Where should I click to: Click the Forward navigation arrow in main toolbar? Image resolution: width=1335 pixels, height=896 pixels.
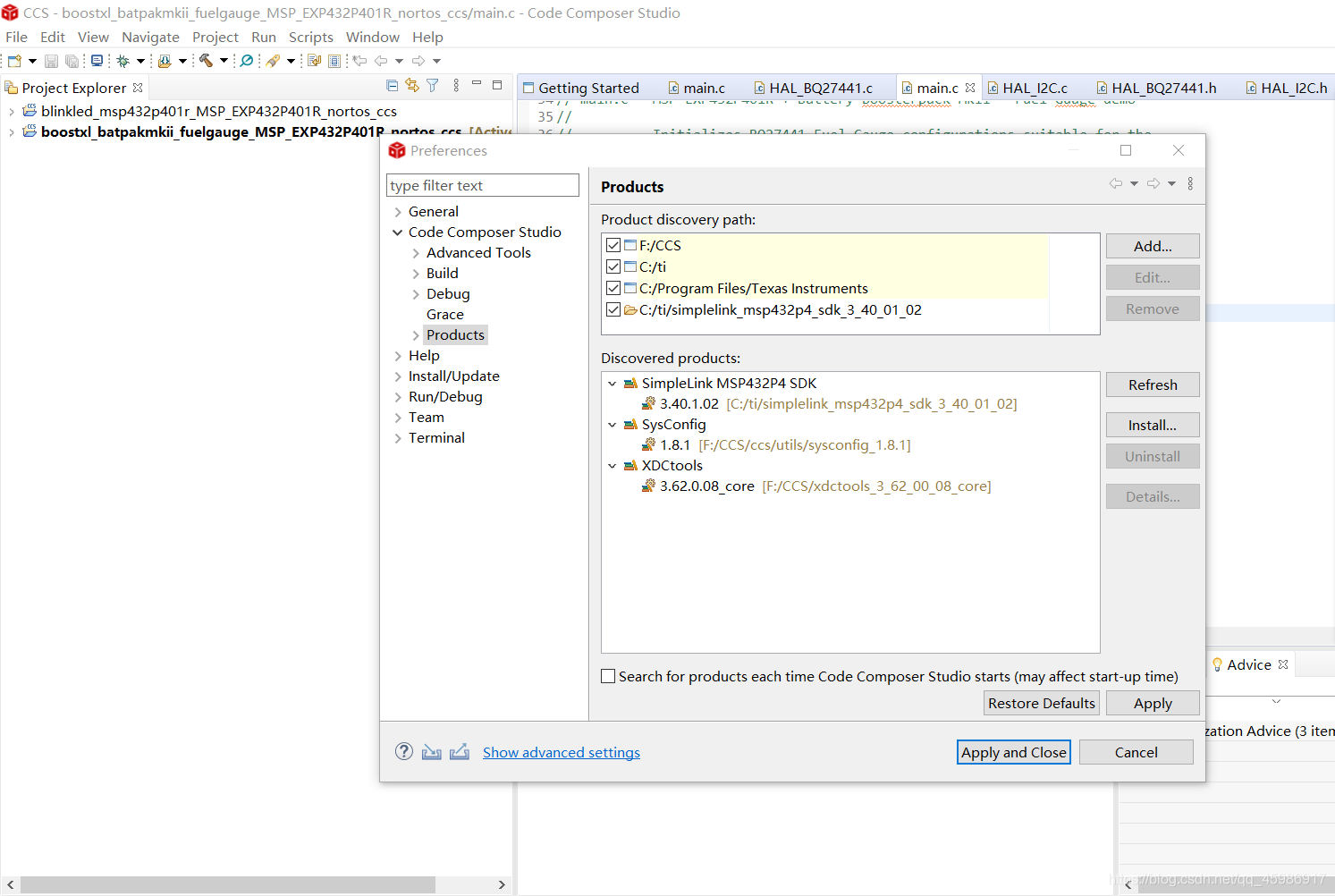pyautogui.click(x=418, y=61)
